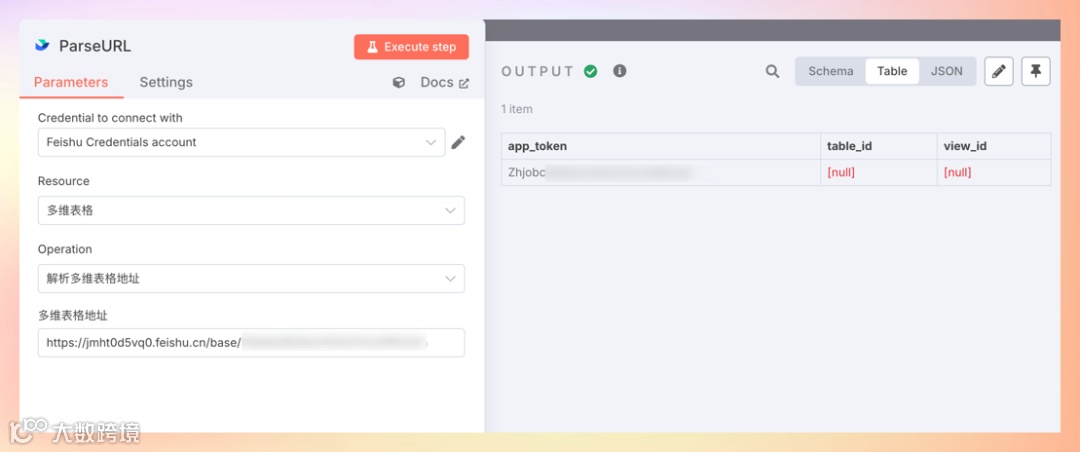This screenshot has height=452, width=1080.
Task: Click the table_id column header
Action: point(878,146)
